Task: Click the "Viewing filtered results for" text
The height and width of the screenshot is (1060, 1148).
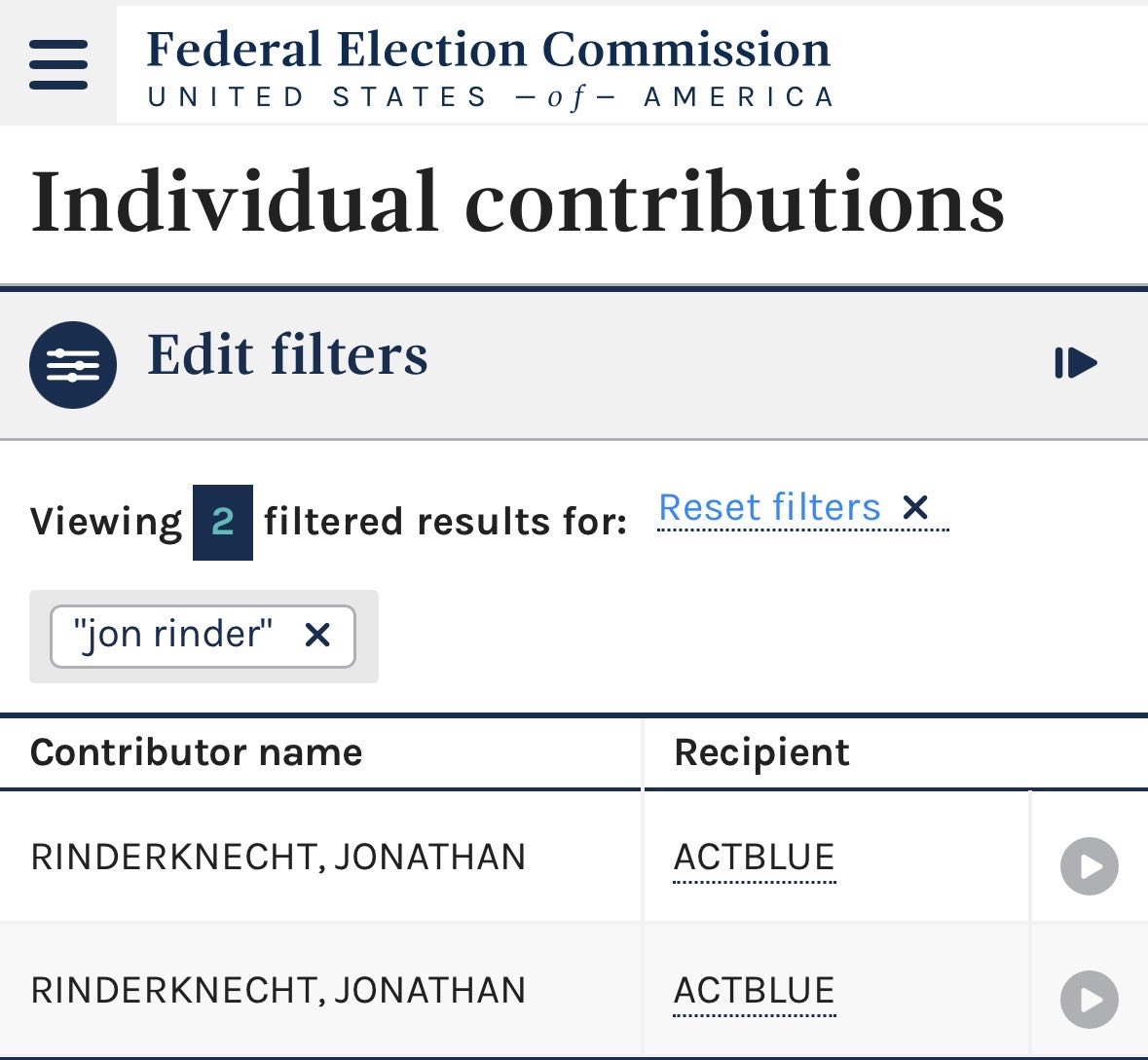Action: (445, 523)
